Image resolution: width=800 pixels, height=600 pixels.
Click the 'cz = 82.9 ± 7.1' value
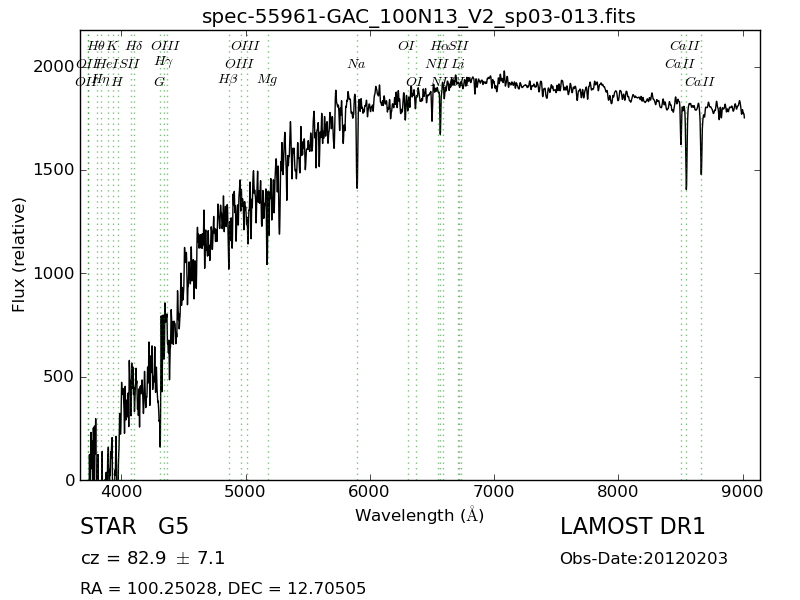(x=153, y=558)
